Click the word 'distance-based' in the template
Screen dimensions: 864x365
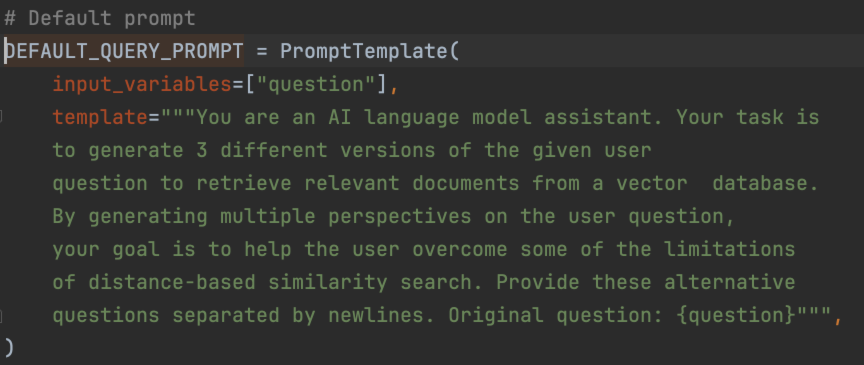[172, 283]
